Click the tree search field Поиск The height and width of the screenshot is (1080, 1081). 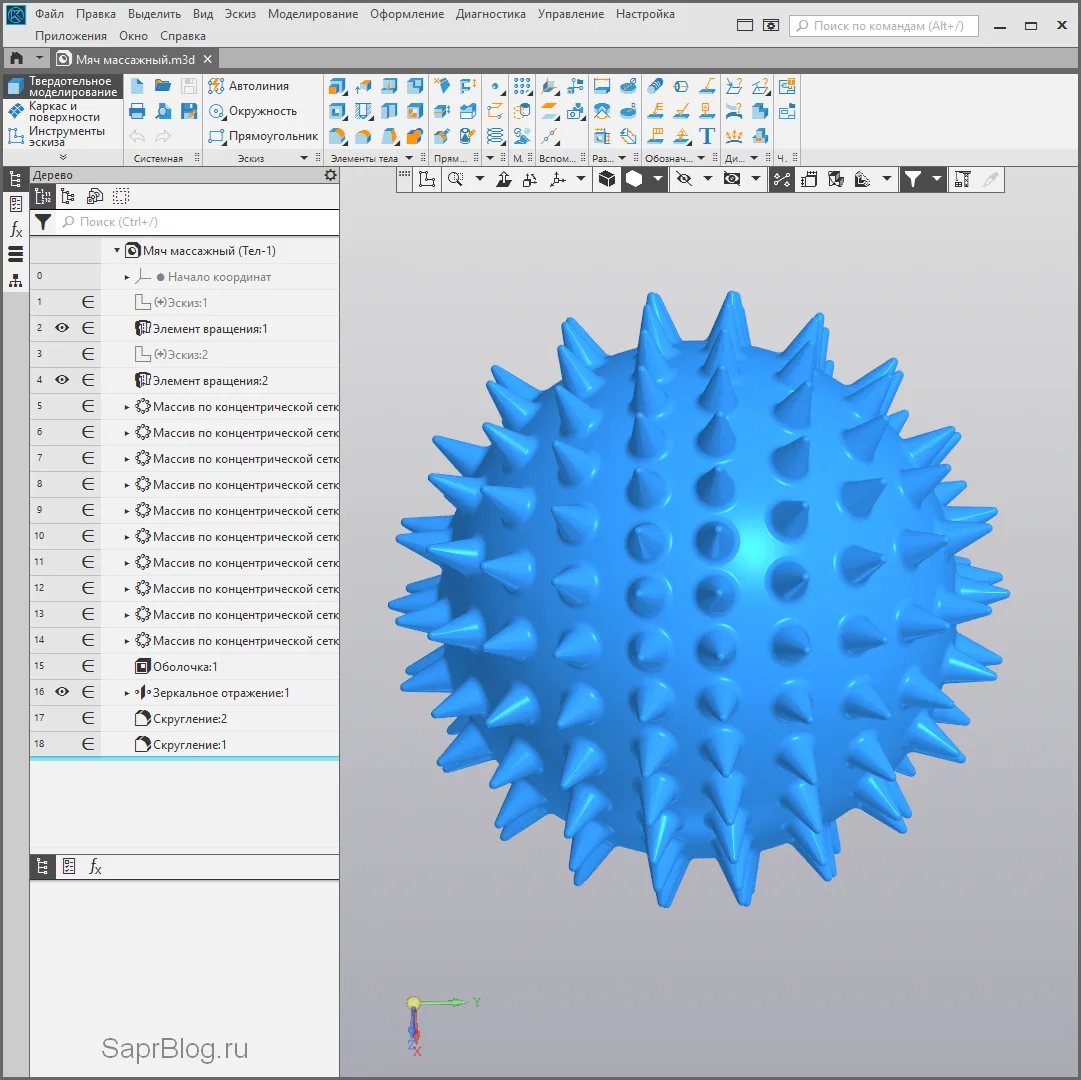pyautogui.click(x=195, y=222)
